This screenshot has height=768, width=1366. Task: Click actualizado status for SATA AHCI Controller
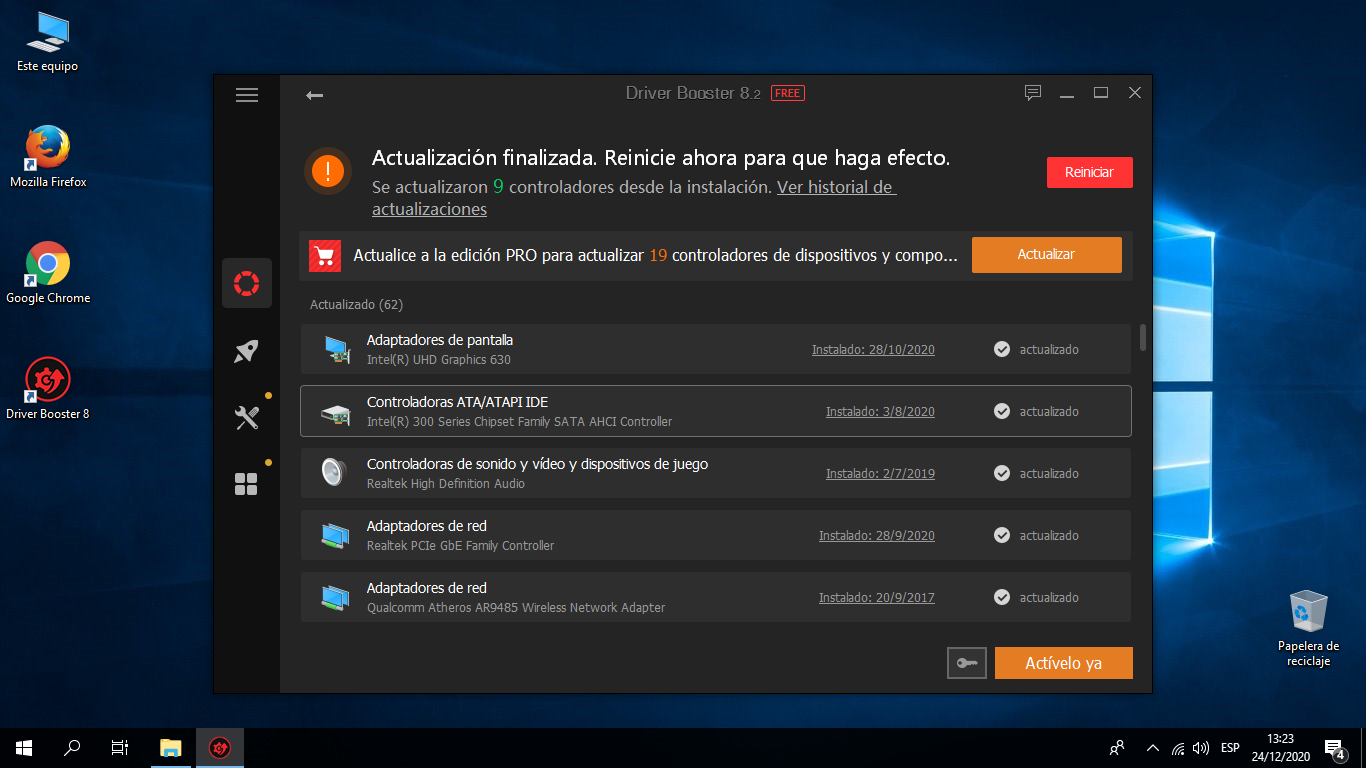[1049, 411]
